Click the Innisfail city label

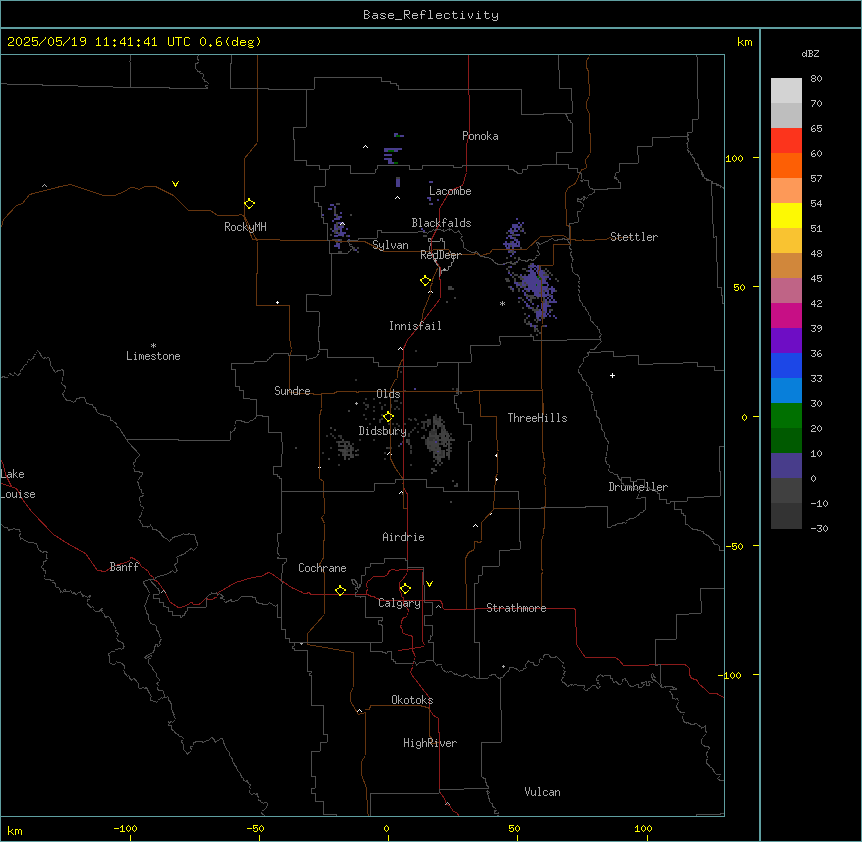(415, 326)
